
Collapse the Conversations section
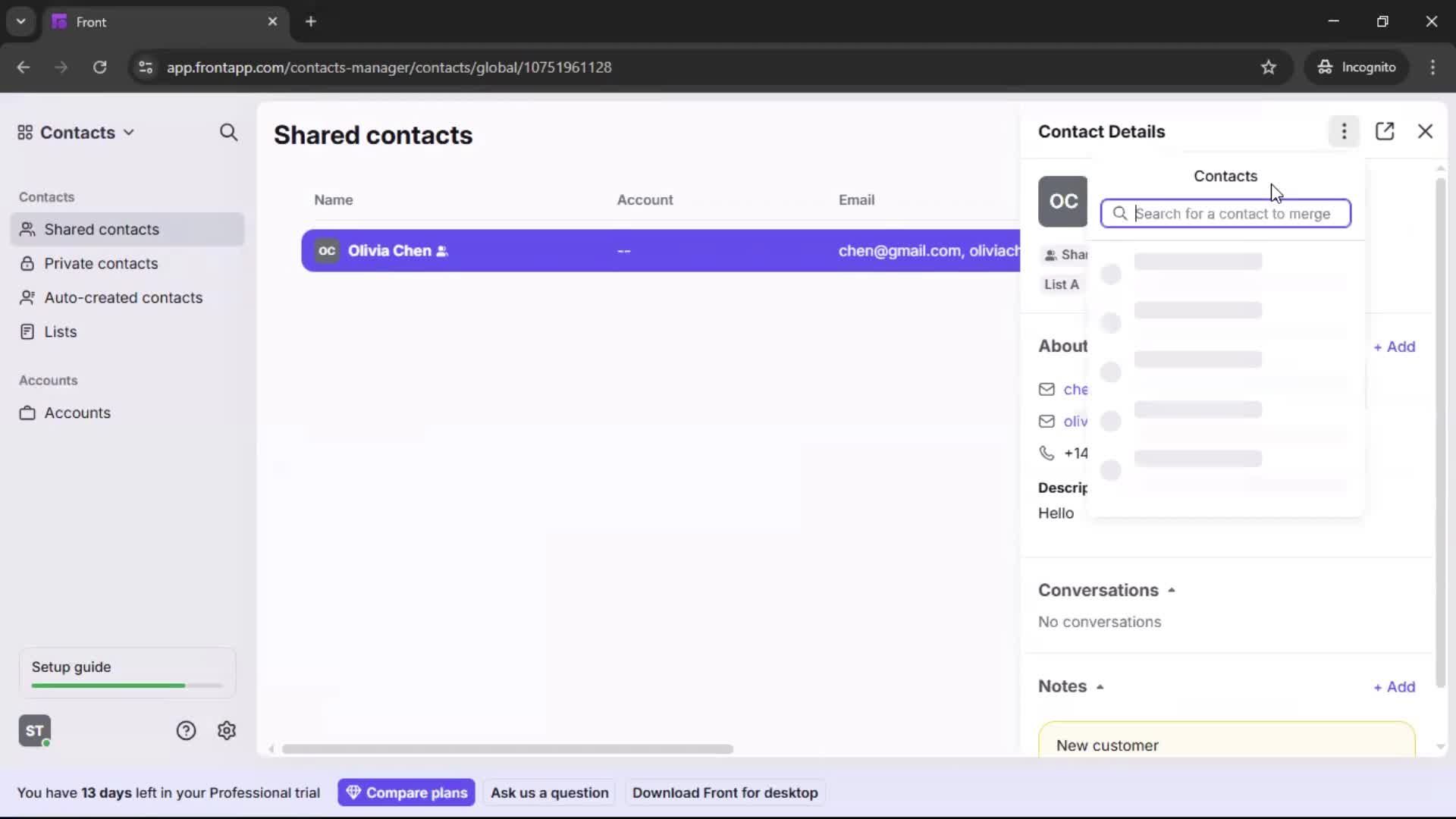(x=1171, y=589)
